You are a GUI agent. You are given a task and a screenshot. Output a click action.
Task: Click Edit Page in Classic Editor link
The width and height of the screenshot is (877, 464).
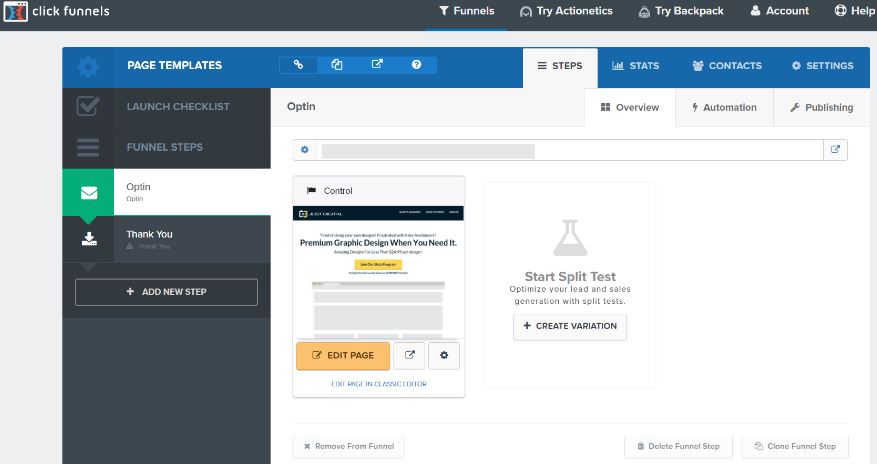pyautogui.click(x=379, y=384)
